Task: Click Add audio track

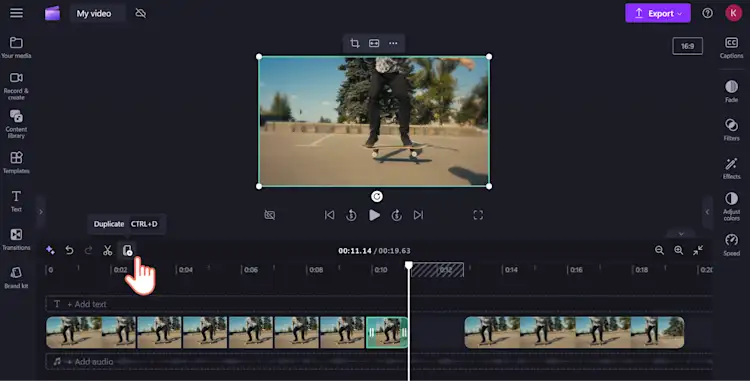Action: click(x=90, y=362)
